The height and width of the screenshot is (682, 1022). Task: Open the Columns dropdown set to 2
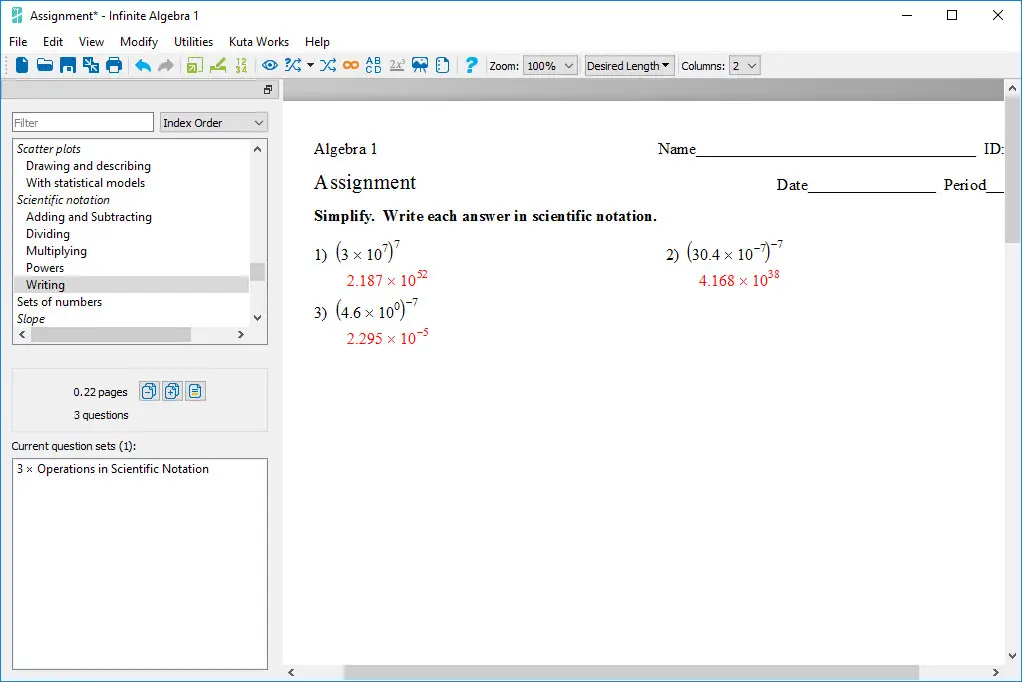[744, 66]
